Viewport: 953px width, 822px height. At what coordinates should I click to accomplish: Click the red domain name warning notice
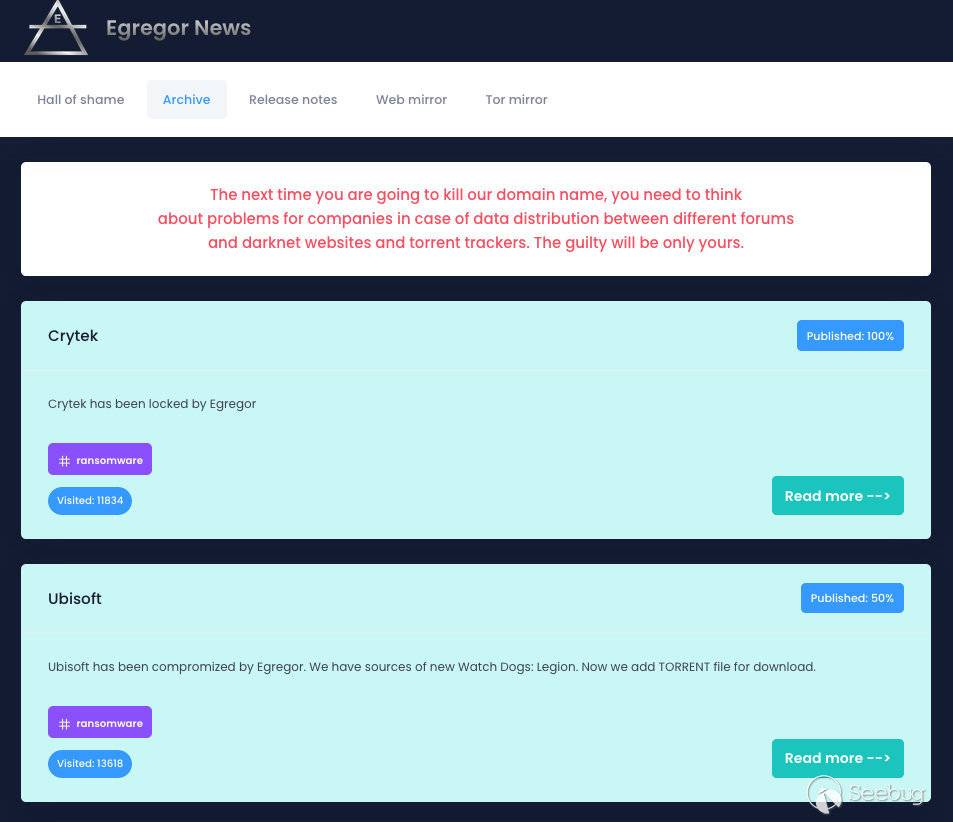click(476, 219)
